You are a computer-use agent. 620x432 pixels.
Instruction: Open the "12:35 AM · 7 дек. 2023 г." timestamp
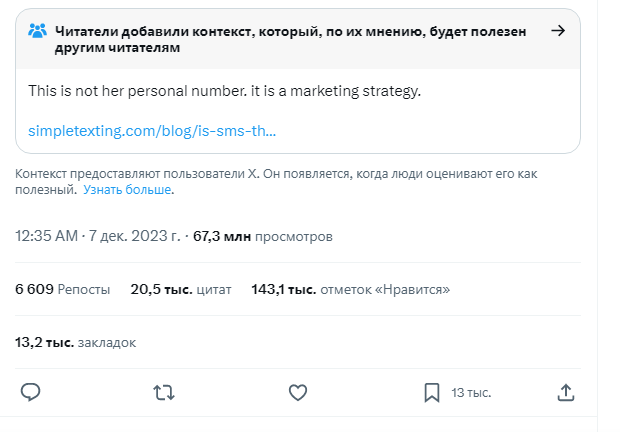[x=98, y=237]
